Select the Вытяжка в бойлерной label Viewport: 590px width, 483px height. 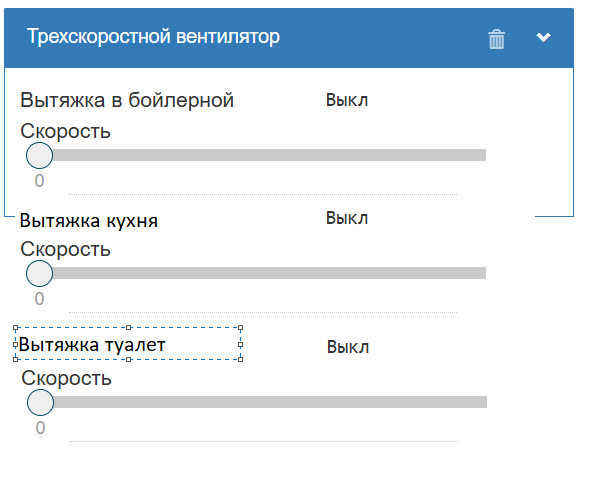click(x=127, y=100)
